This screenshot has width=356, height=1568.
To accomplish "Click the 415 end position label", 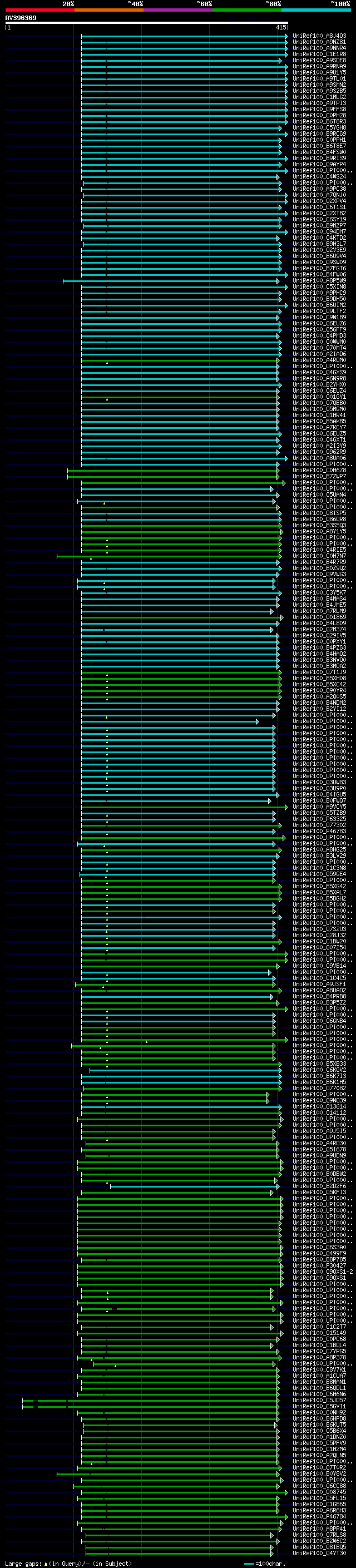I will (281, 27).
